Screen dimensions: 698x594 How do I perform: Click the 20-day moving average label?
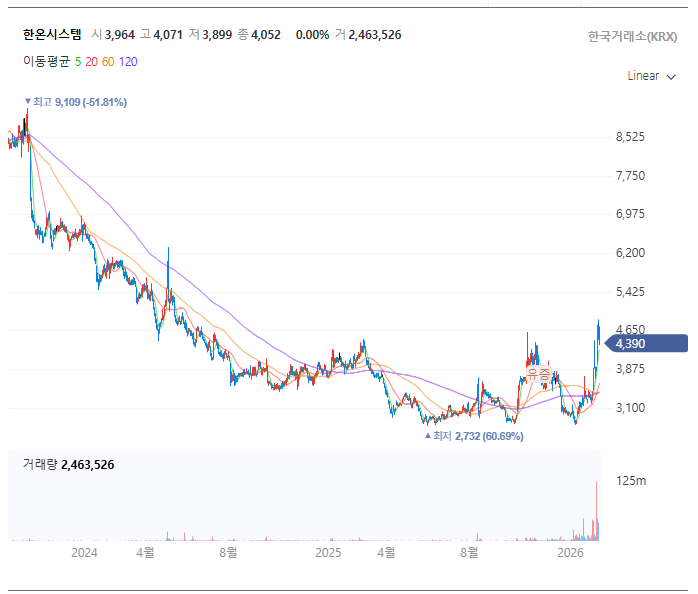point(91,62)
